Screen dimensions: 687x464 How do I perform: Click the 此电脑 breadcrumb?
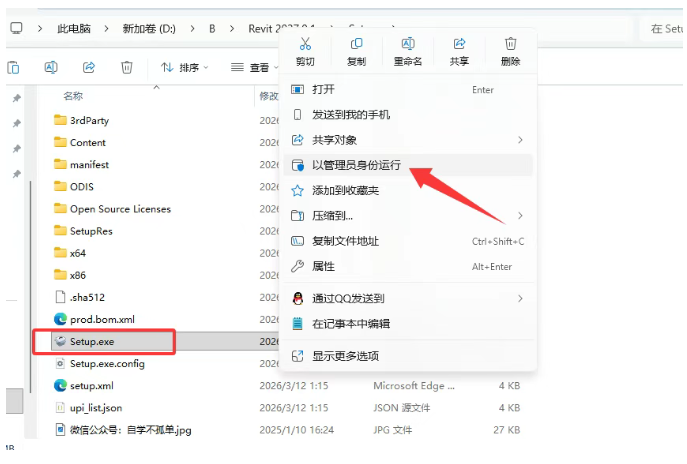(76, 29)
